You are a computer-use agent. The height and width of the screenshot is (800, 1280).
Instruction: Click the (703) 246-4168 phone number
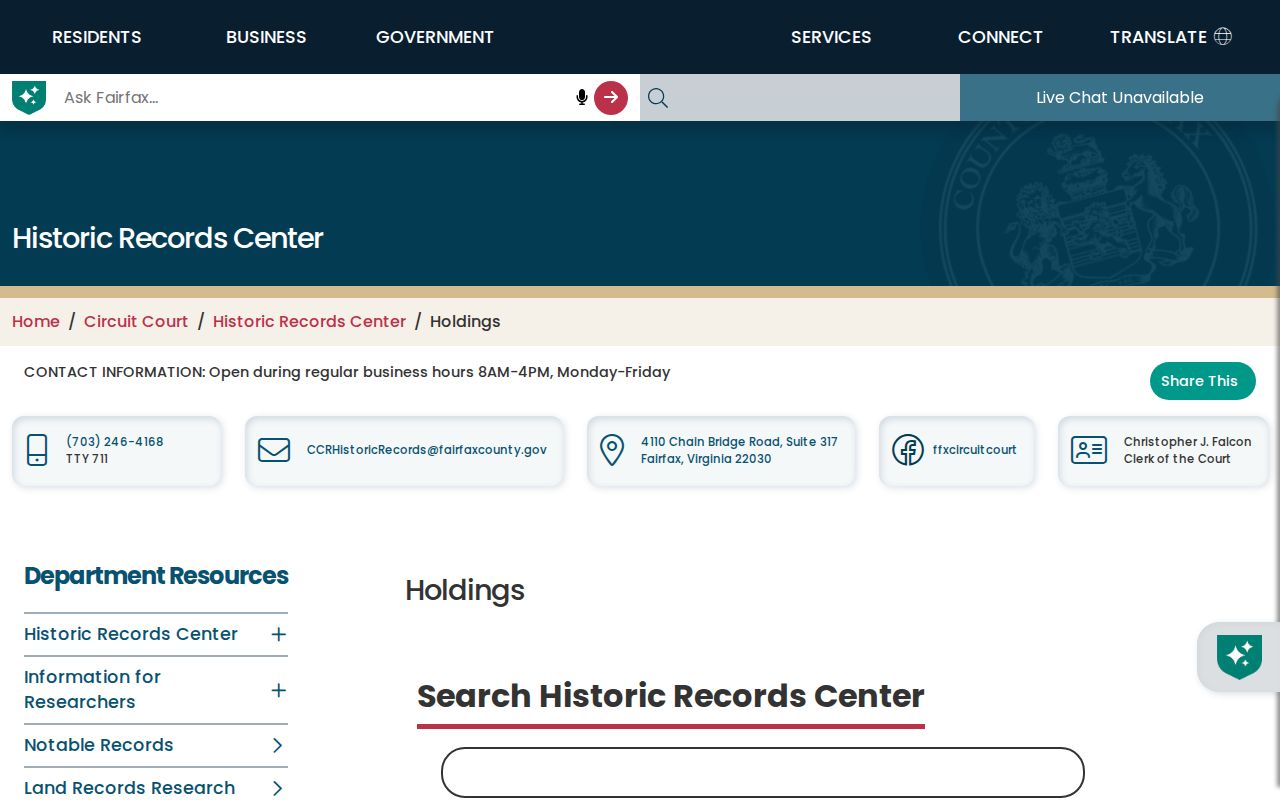[115, 442]
